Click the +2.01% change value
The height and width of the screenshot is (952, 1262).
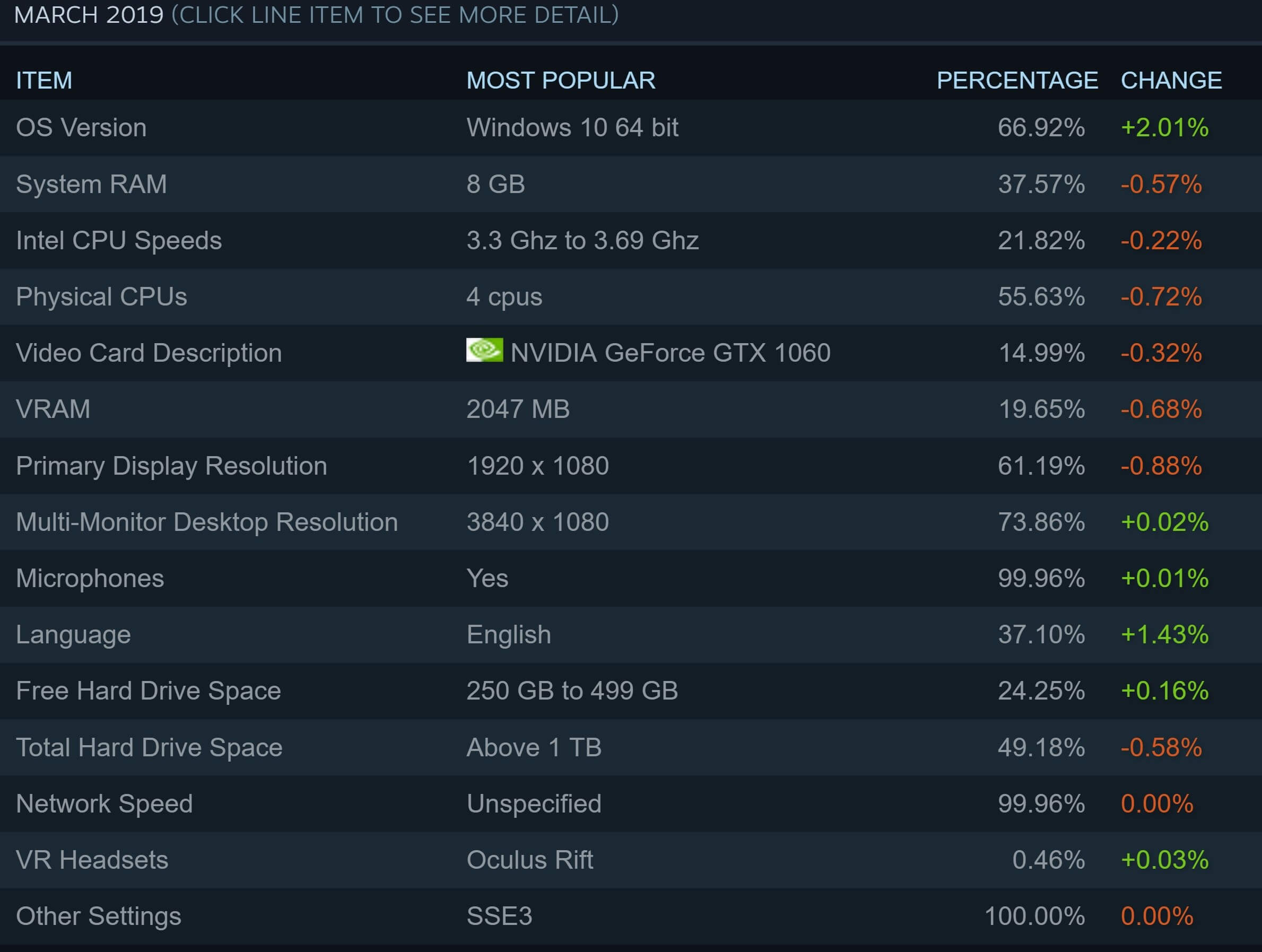click(1164, 127)
